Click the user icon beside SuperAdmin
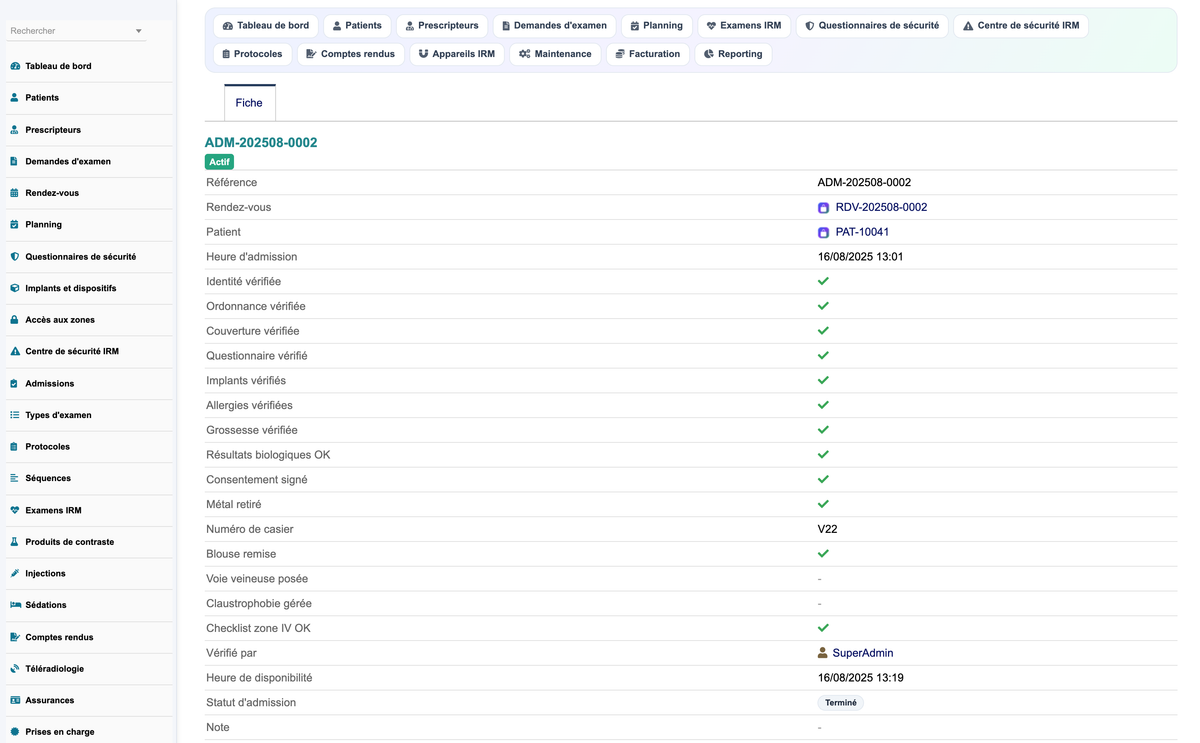Viewport: 1200px width, 743px height. 823,653
